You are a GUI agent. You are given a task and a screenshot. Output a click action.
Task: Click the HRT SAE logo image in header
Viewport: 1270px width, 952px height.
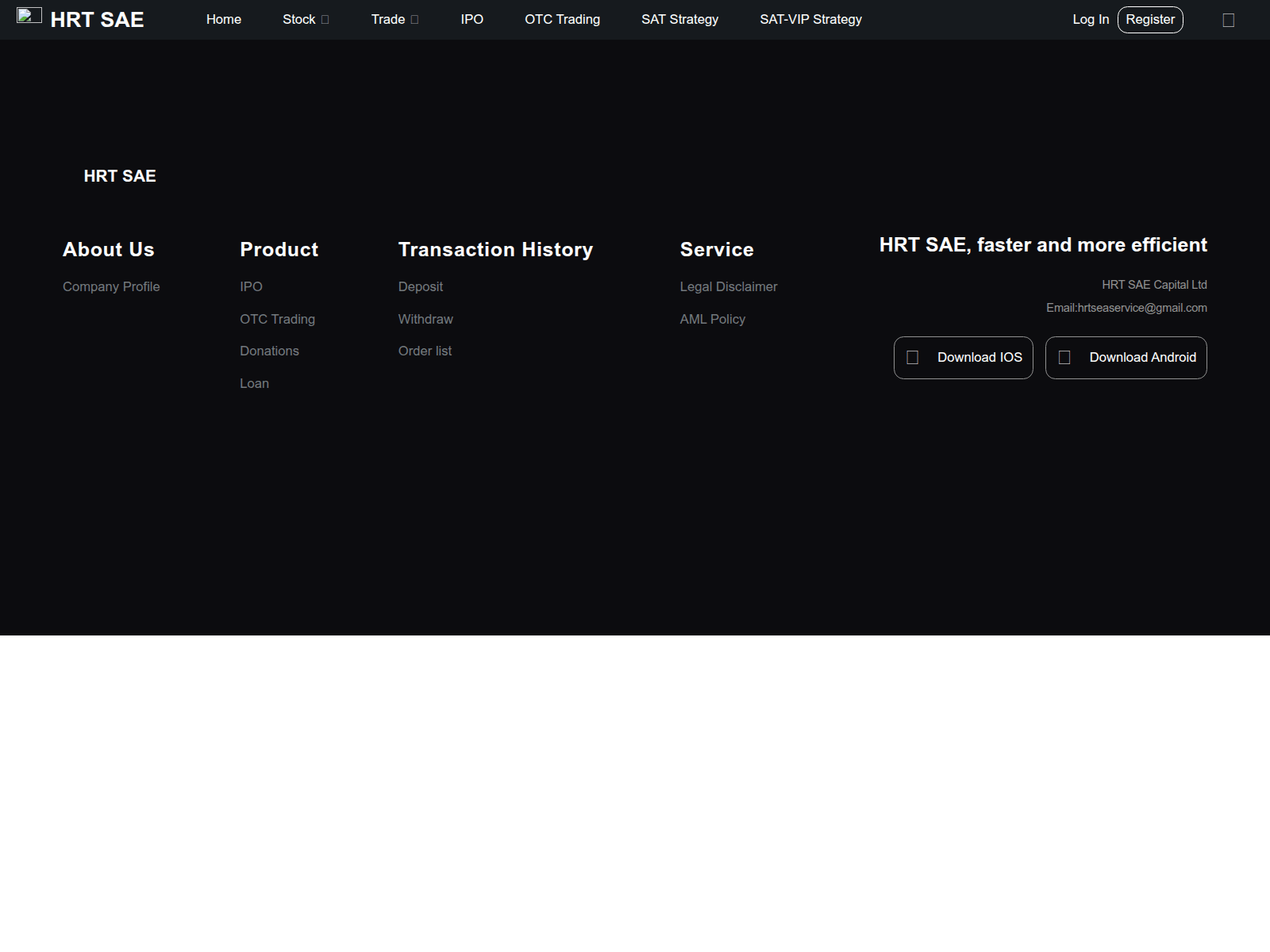pyautogui.click(x=29, y=15)
